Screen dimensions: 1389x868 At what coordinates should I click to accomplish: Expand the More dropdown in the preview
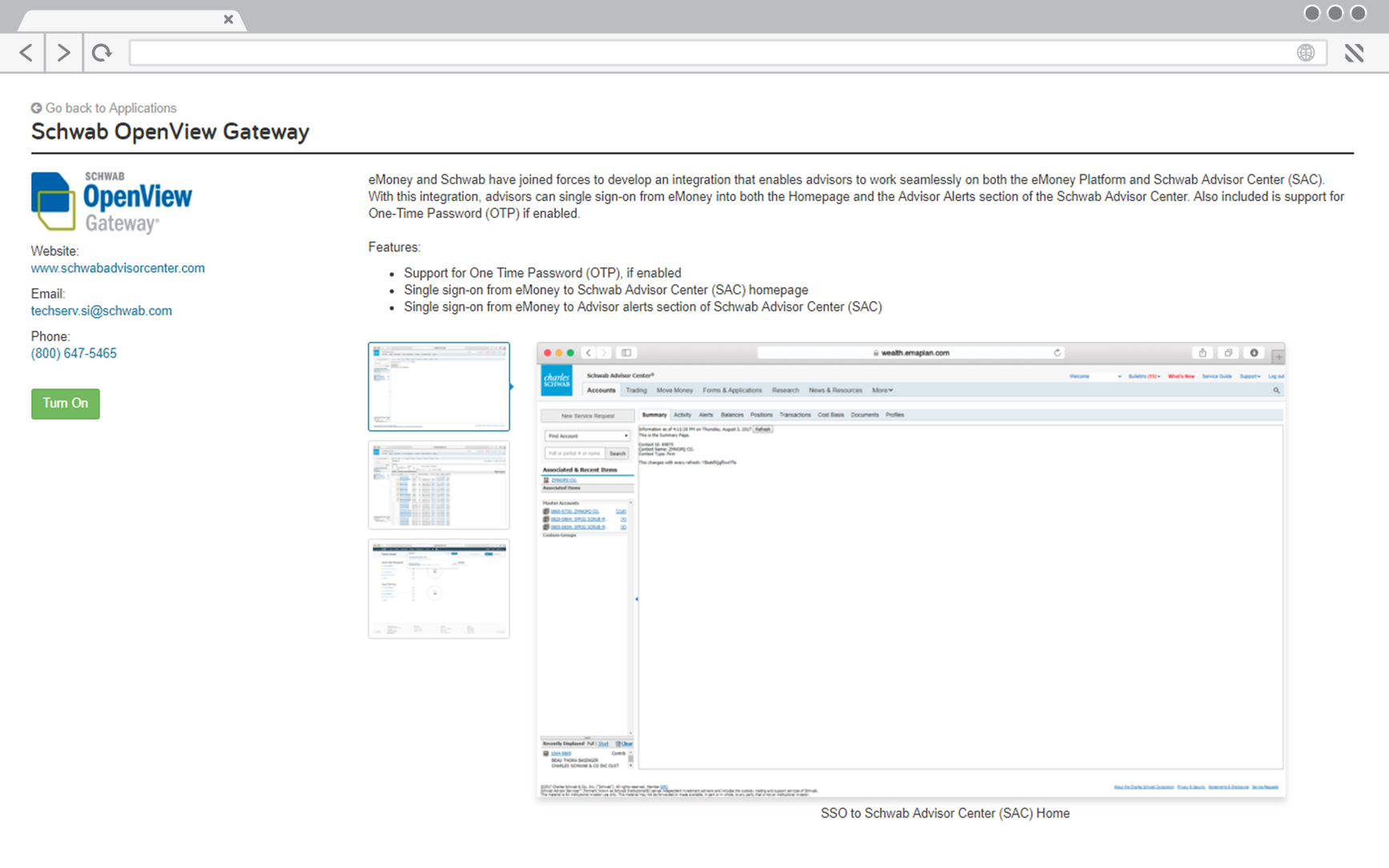[882, 391]
